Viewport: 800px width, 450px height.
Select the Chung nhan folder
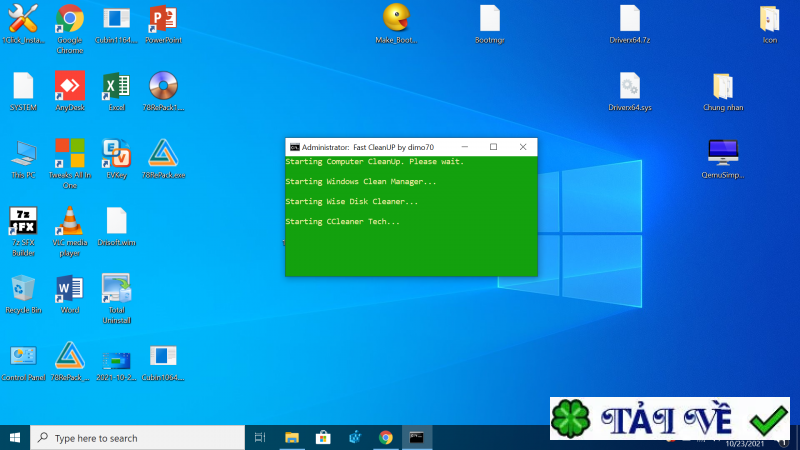723,86
